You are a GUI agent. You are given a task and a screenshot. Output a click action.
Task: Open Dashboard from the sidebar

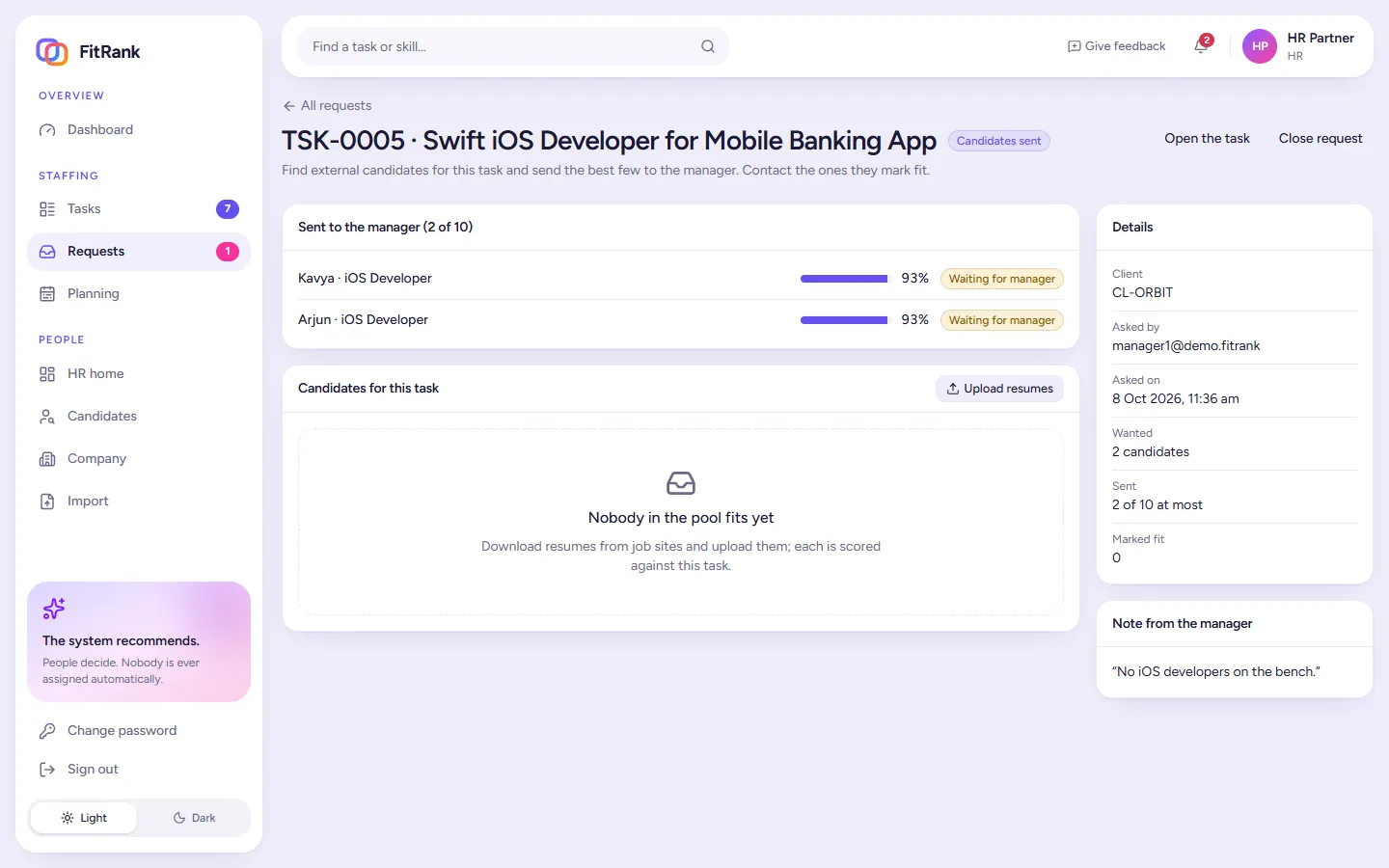point(139,129)
